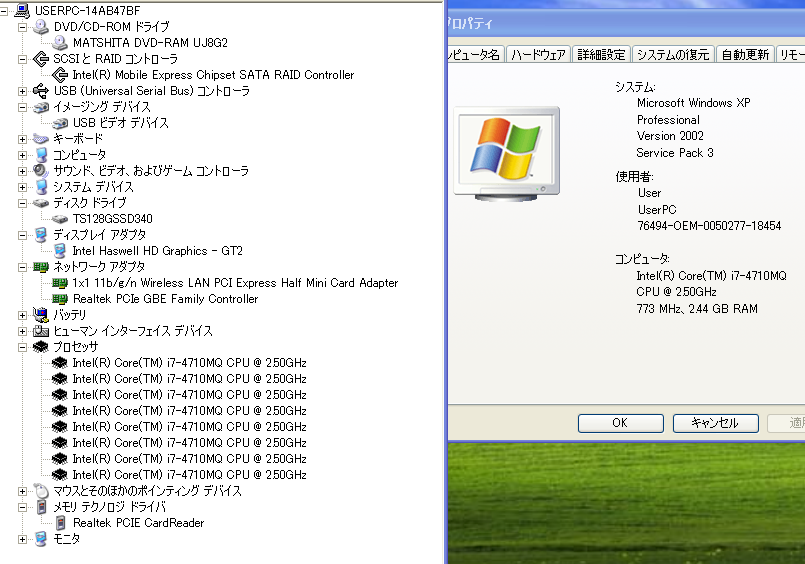The image size is (805, 564).
Task: Click the システム デバイス icon
Action: coord(41,187)
